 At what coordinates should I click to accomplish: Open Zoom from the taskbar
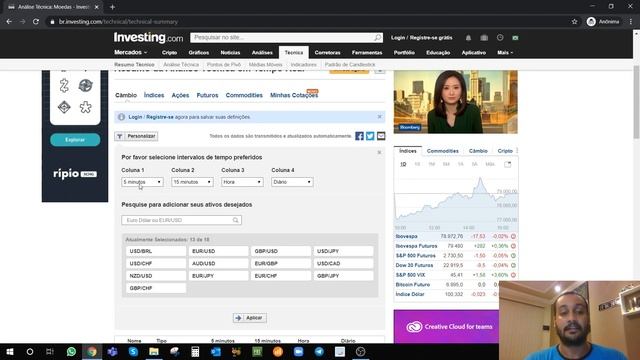click(298, 351)
